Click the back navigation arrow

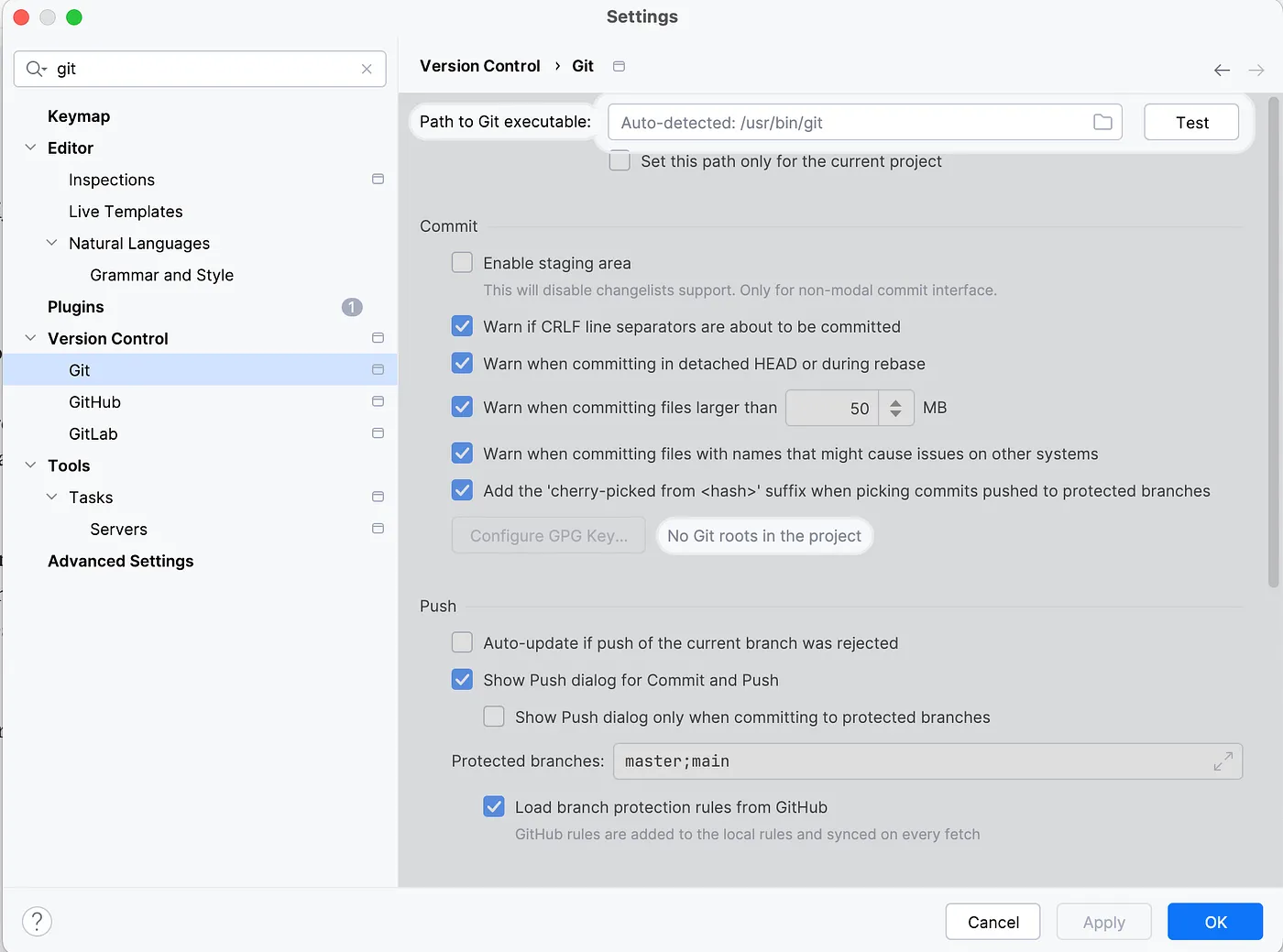(1222, 70)
